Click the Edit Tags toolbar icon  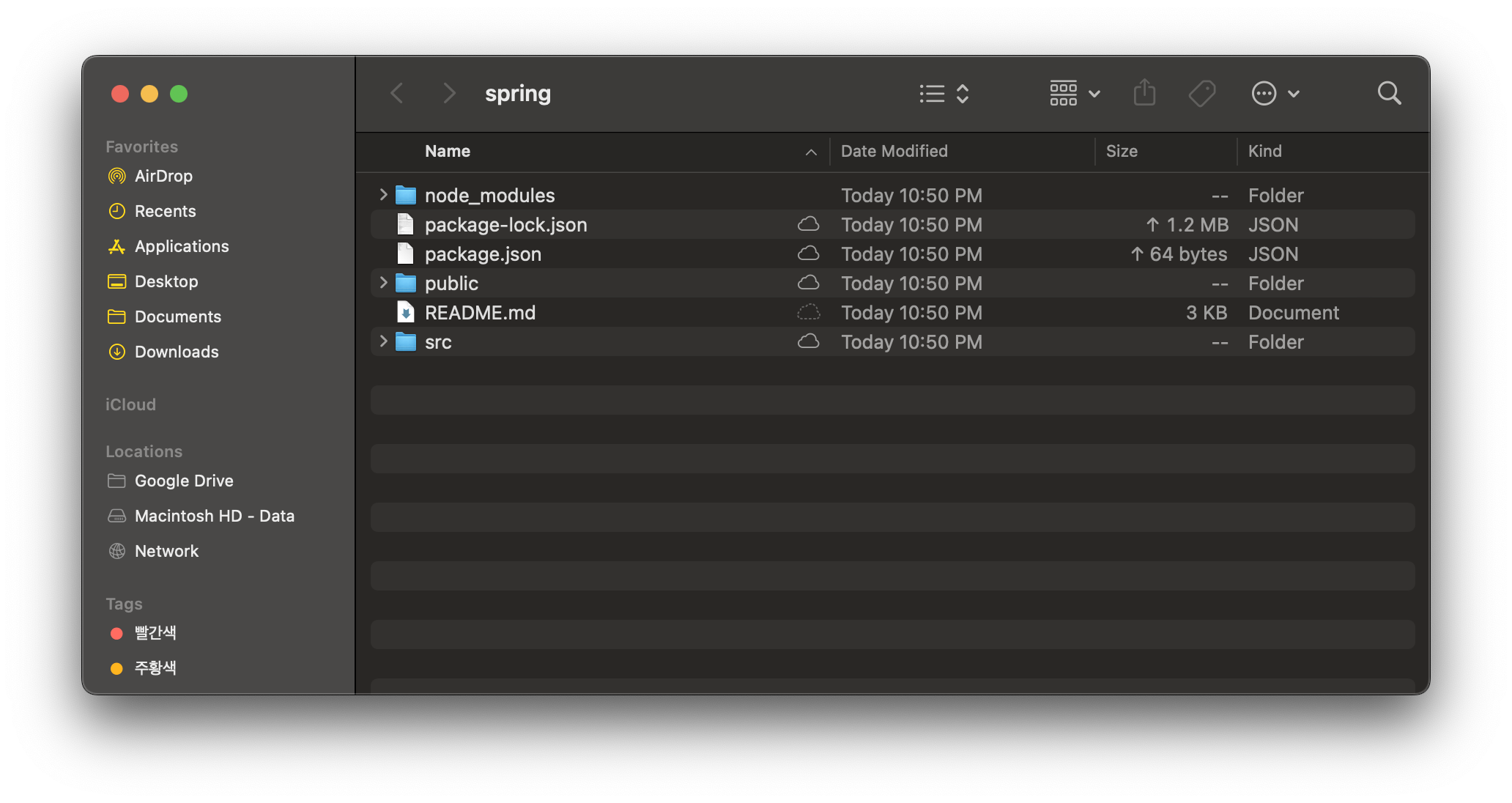(x=1201, y=93)
